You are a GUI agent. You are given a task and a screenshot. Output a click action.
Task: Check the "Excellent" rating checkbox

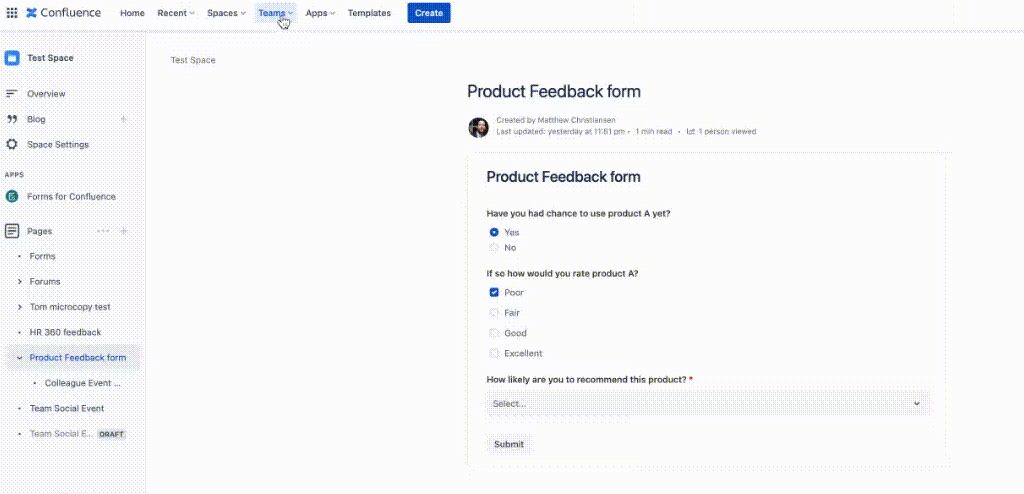click(x=494, y=354)
